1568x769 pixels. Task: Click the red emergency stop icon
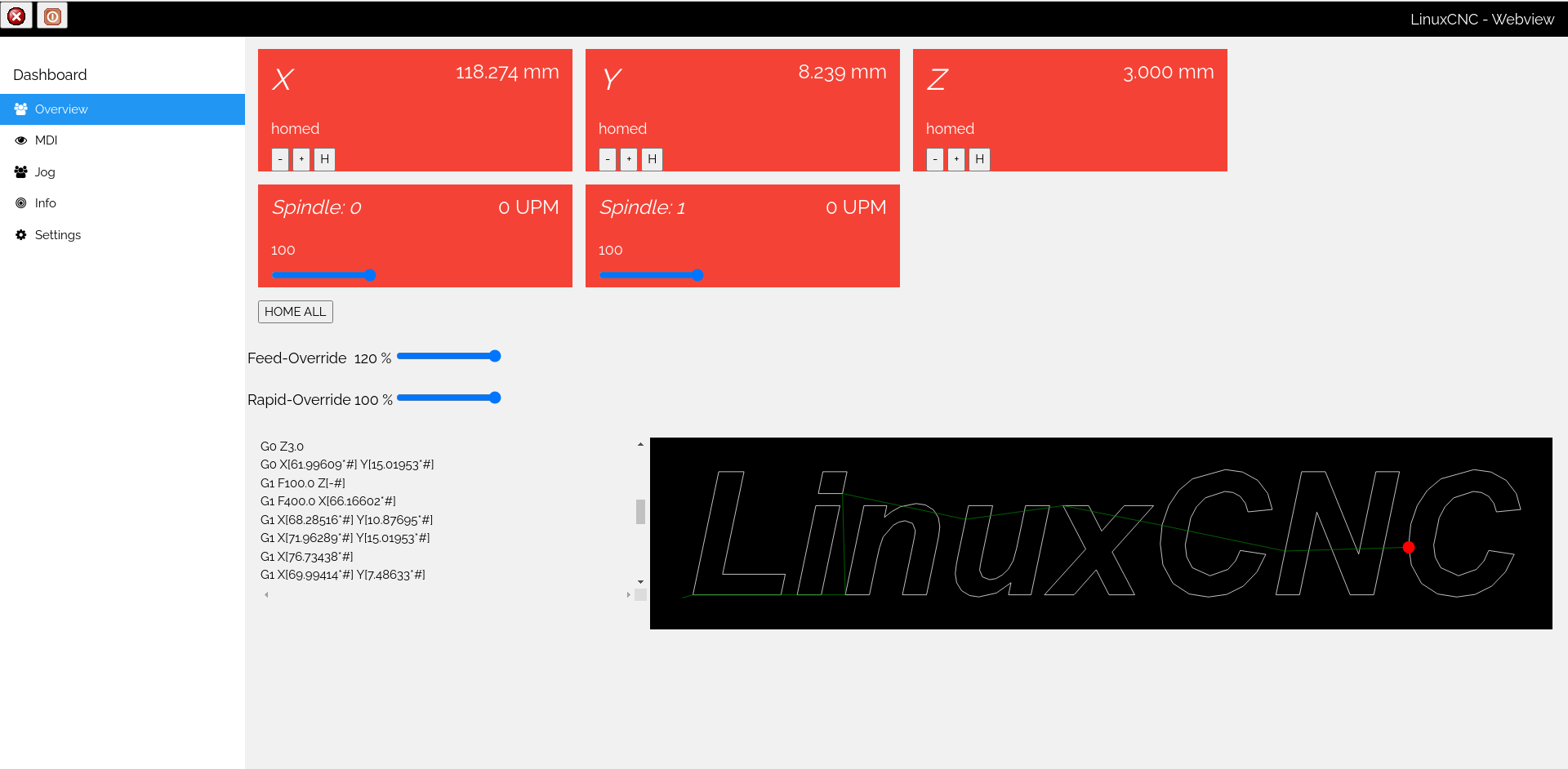point(16,16)
